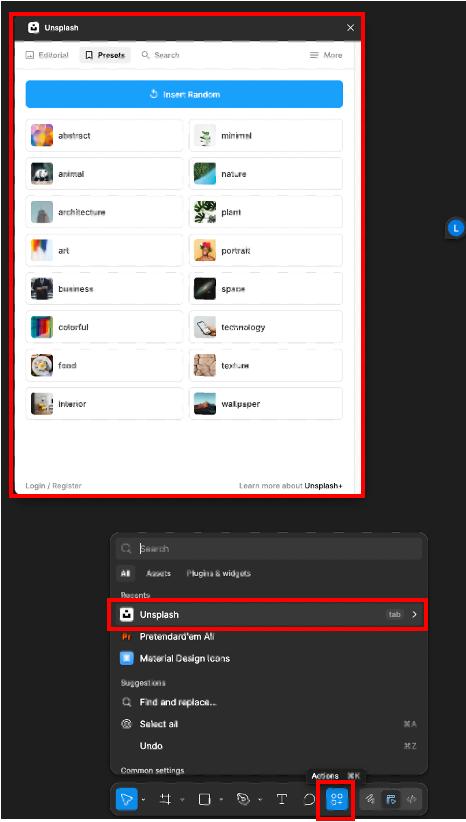Select the animal preset

click(x=104, y=174)
